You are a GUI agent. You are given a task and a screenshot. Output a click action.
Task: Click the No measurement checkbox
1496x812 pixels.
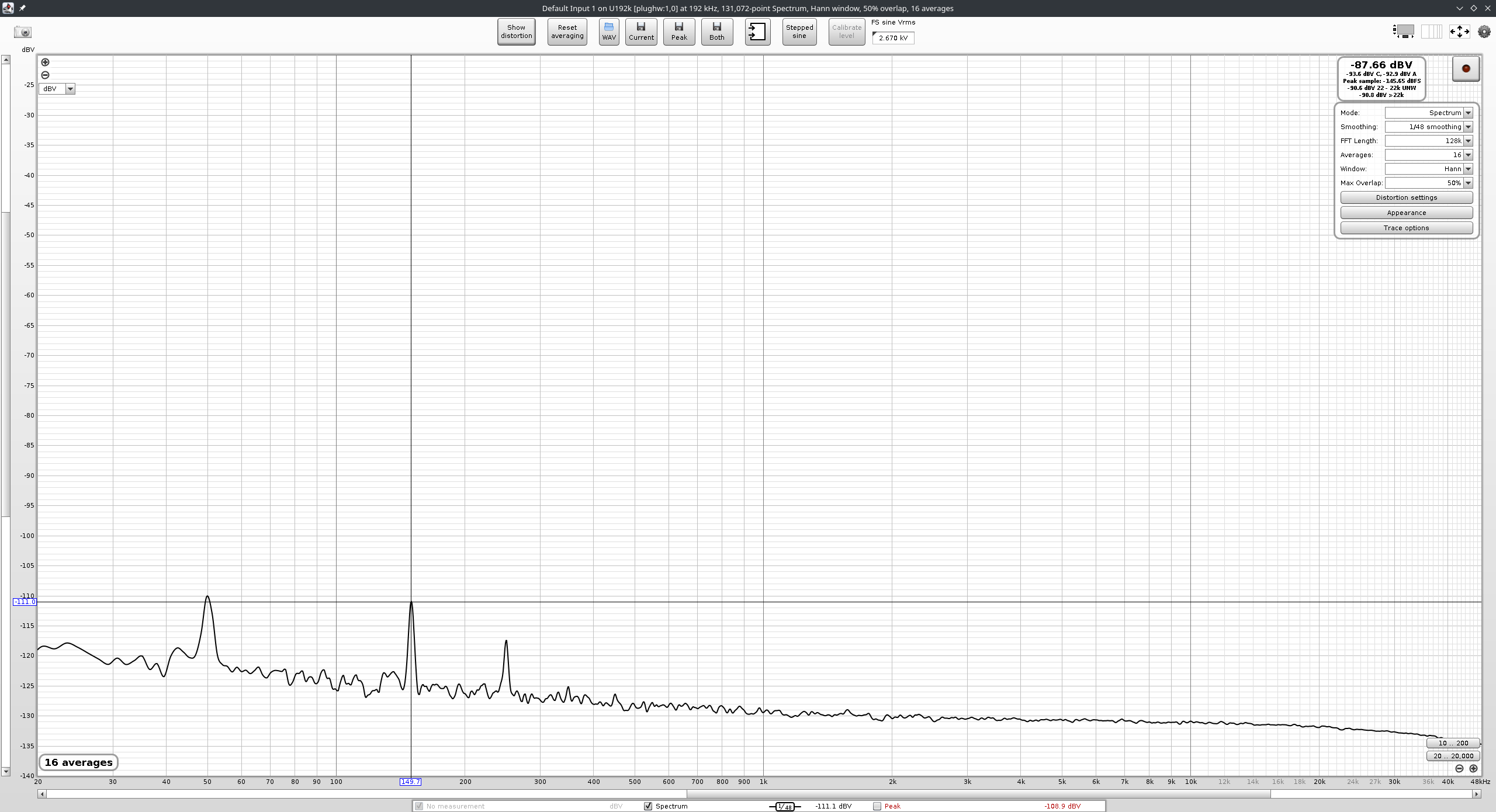(x=418, y=806)
